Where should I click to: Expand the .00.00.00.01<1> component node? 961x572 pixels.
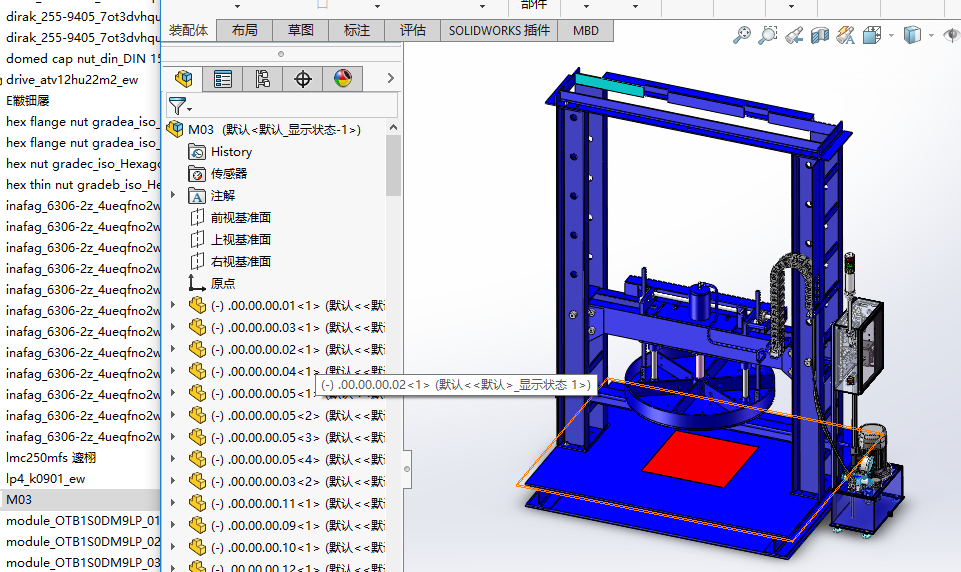point(173,306)
